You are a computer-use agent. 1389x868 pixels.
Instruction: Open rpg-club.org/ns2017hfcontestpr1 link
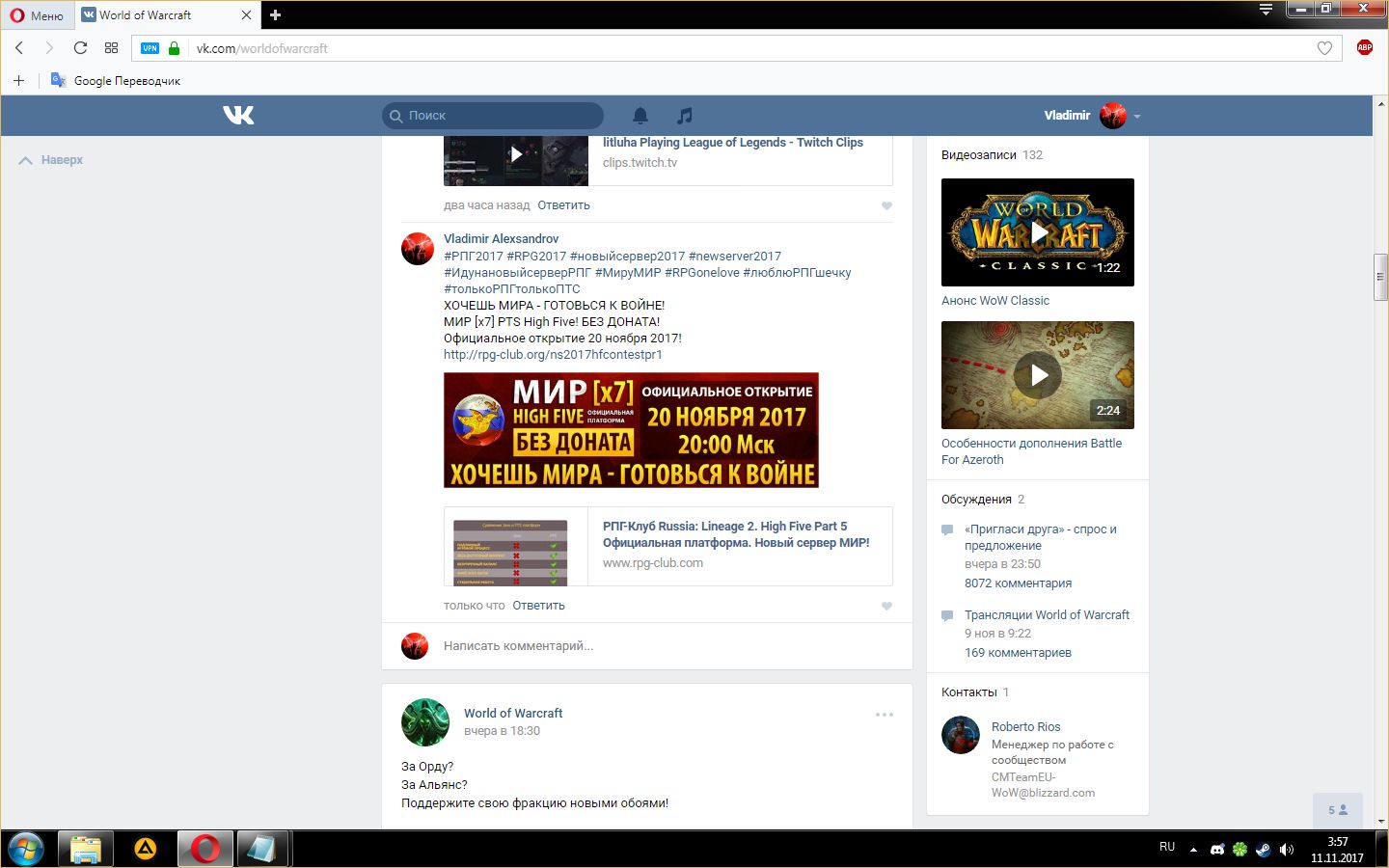[553, 355]
